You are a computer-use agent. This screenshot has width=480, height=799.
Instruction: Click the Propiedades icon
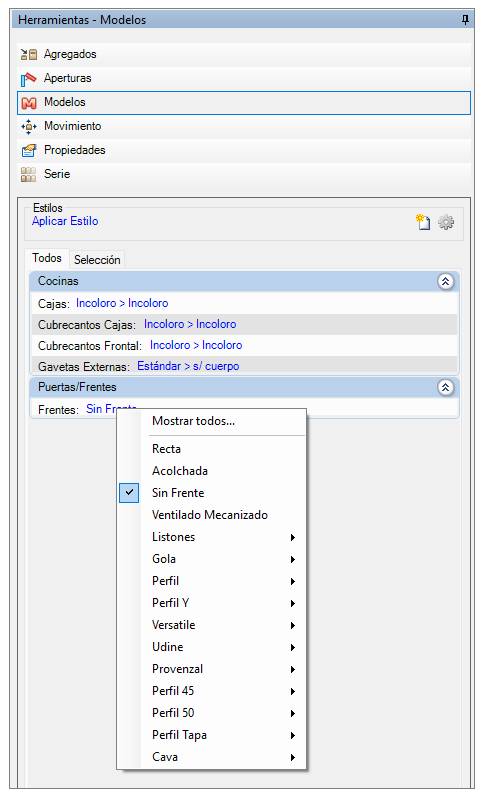(29, 150)
